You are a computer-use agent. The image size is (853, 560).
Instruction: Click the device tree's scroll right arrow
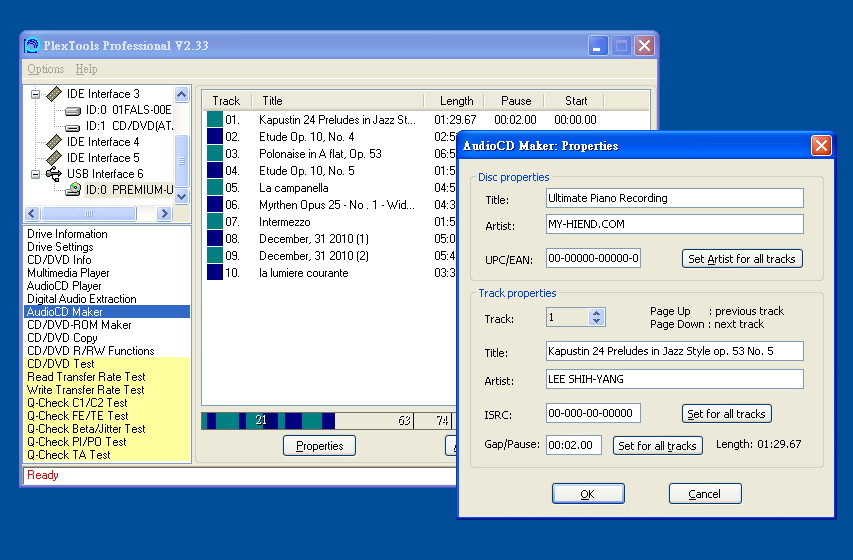(x=164, y=213)
